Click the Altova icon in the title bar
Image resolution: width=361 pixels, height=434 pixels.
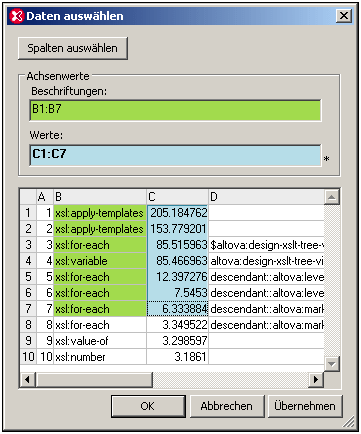(x=17, y=16)
